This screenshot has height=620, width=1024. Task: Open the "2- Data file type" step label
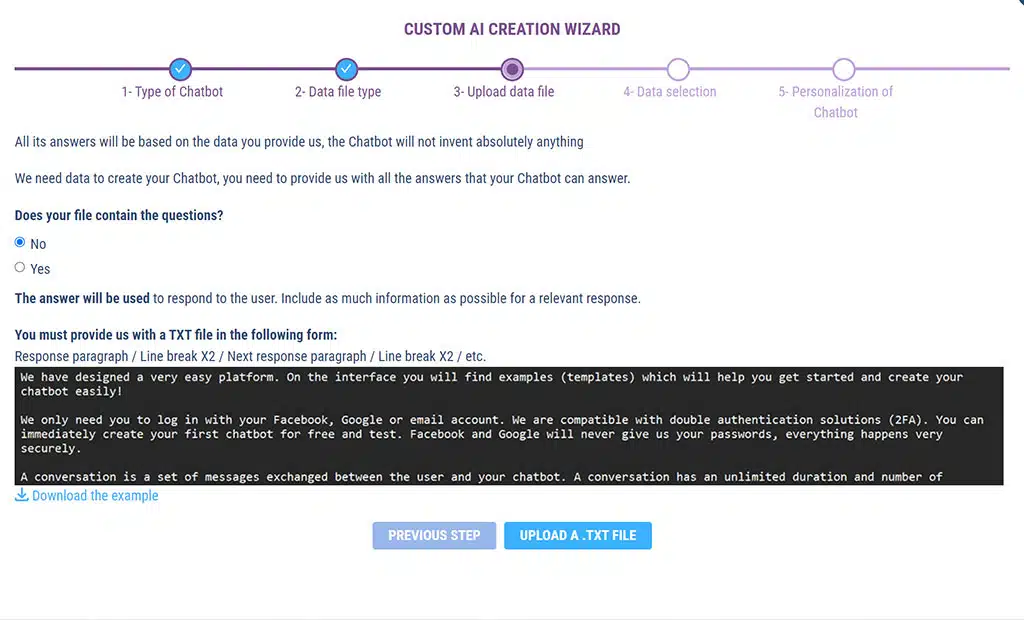tap(338, 92)
